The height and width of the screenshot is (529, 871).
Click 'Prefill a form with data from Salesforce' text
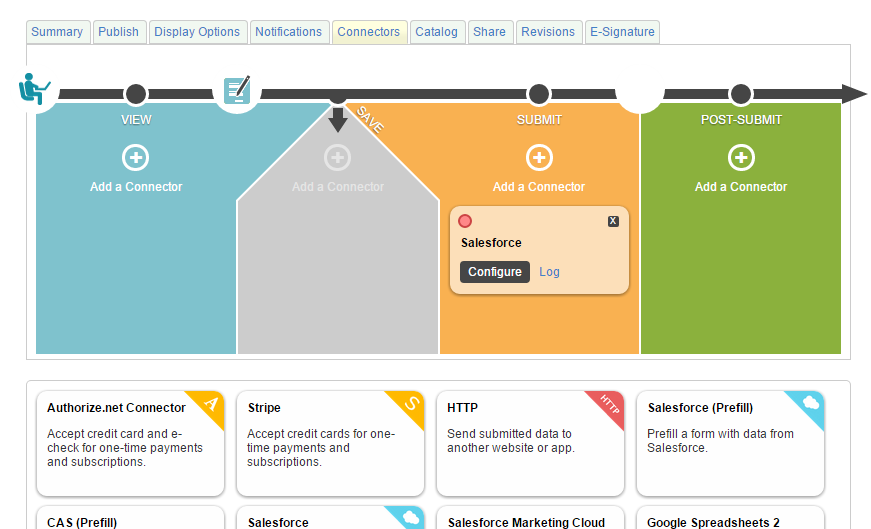720,441
